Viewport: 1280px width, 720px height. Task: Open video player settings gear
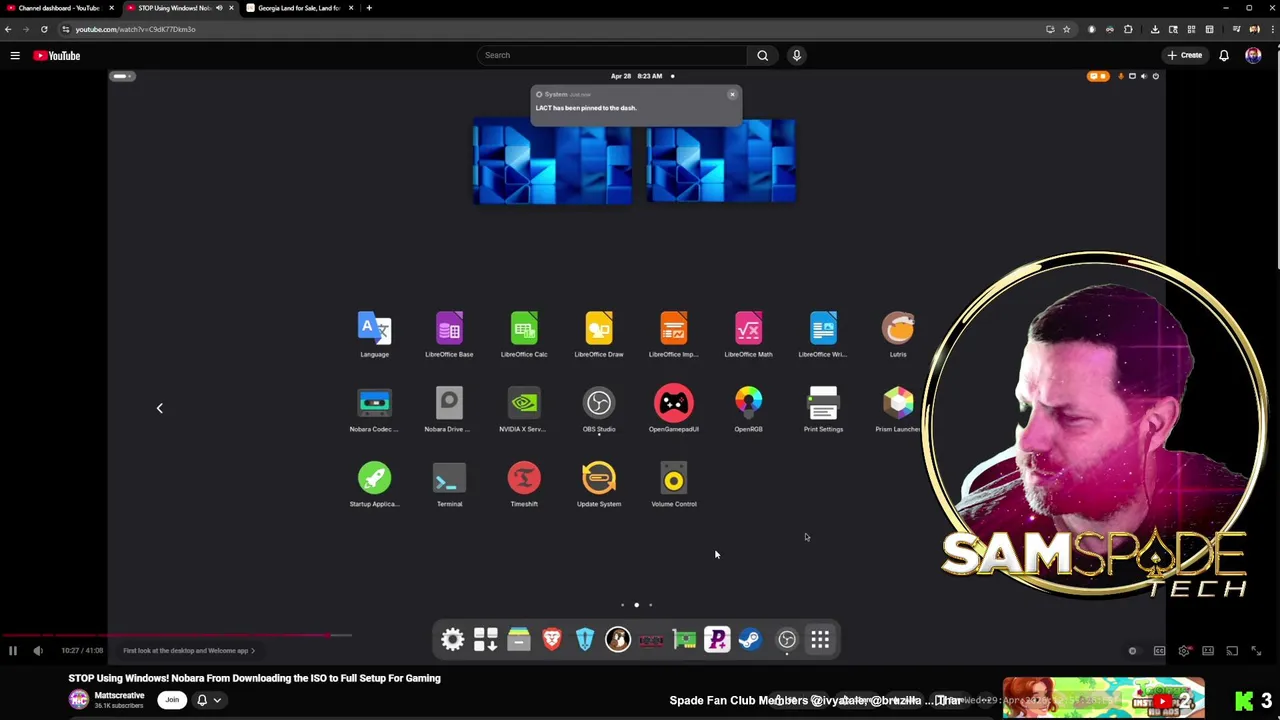click(1184, 651)
